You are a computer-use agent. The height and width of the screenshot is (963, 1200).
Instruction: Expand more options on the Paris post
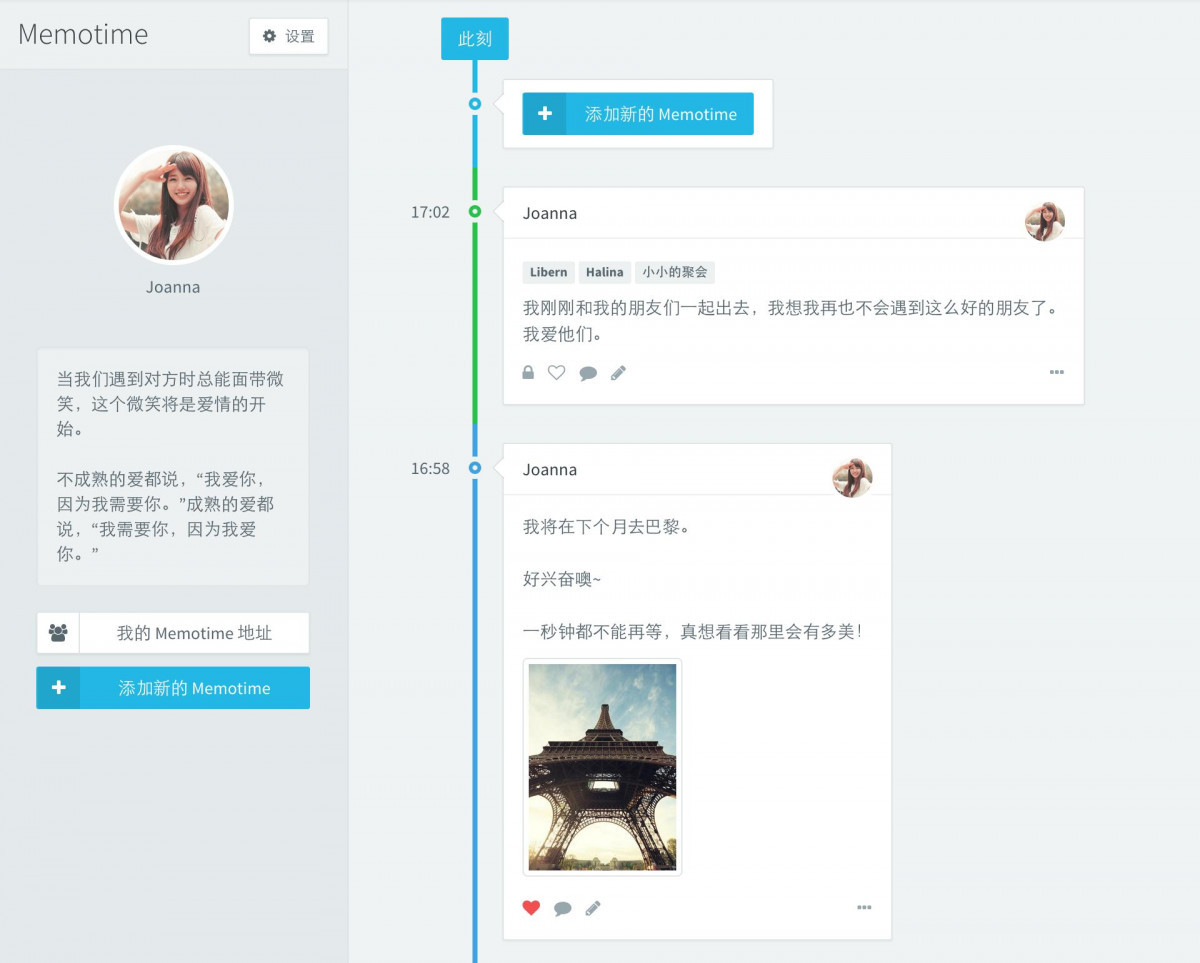864,908
